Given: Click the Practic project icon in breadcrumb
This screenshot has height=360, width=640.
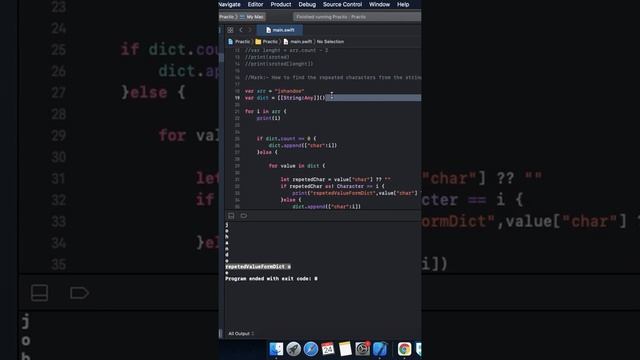Looking at the screenshot, I should point(231,42).
